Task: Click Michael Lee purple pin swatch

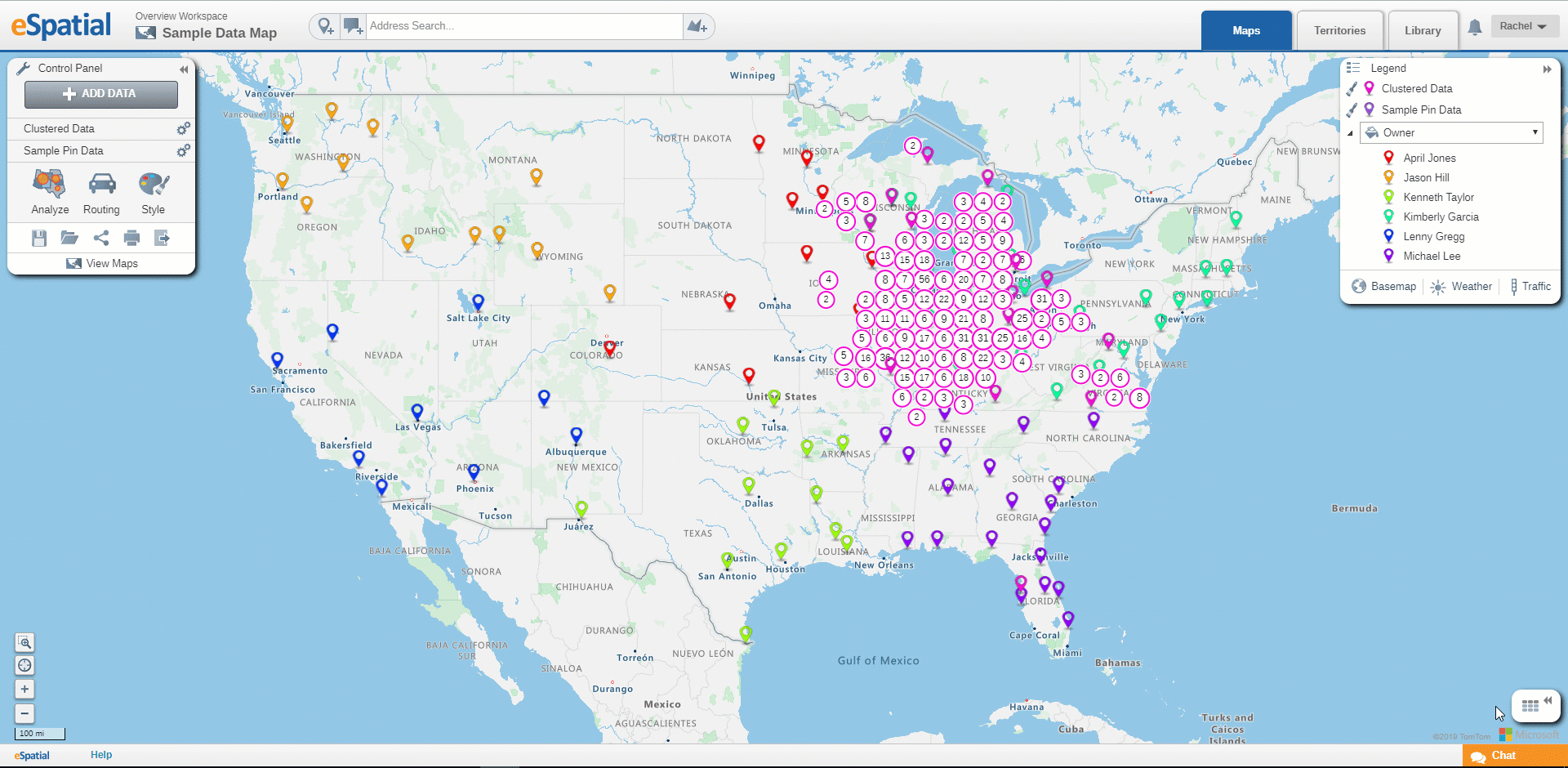Action: (x=1388, y=255)
